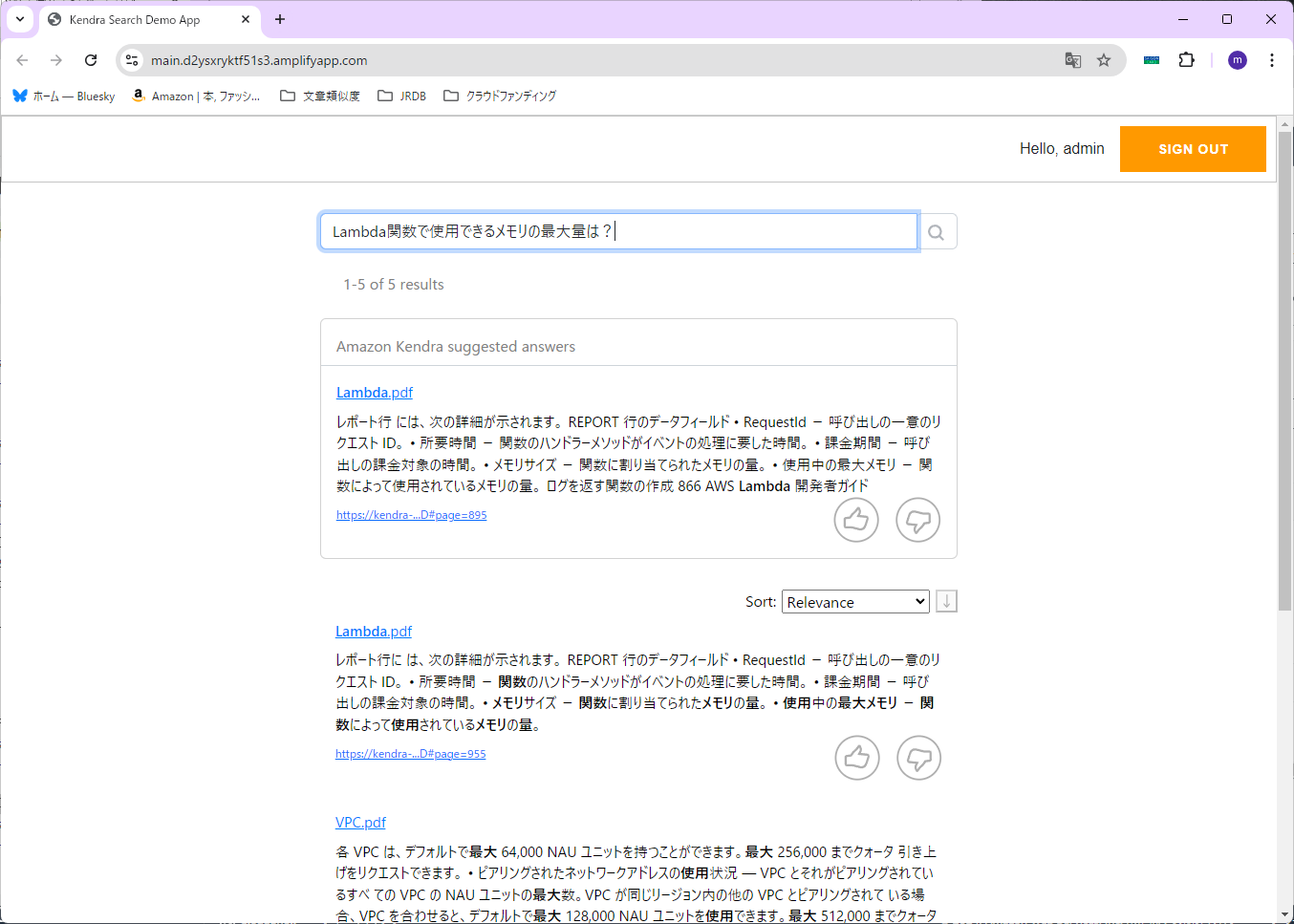Follow the page=895 source link
The image size is (1294, 924).
coord(411,515)
